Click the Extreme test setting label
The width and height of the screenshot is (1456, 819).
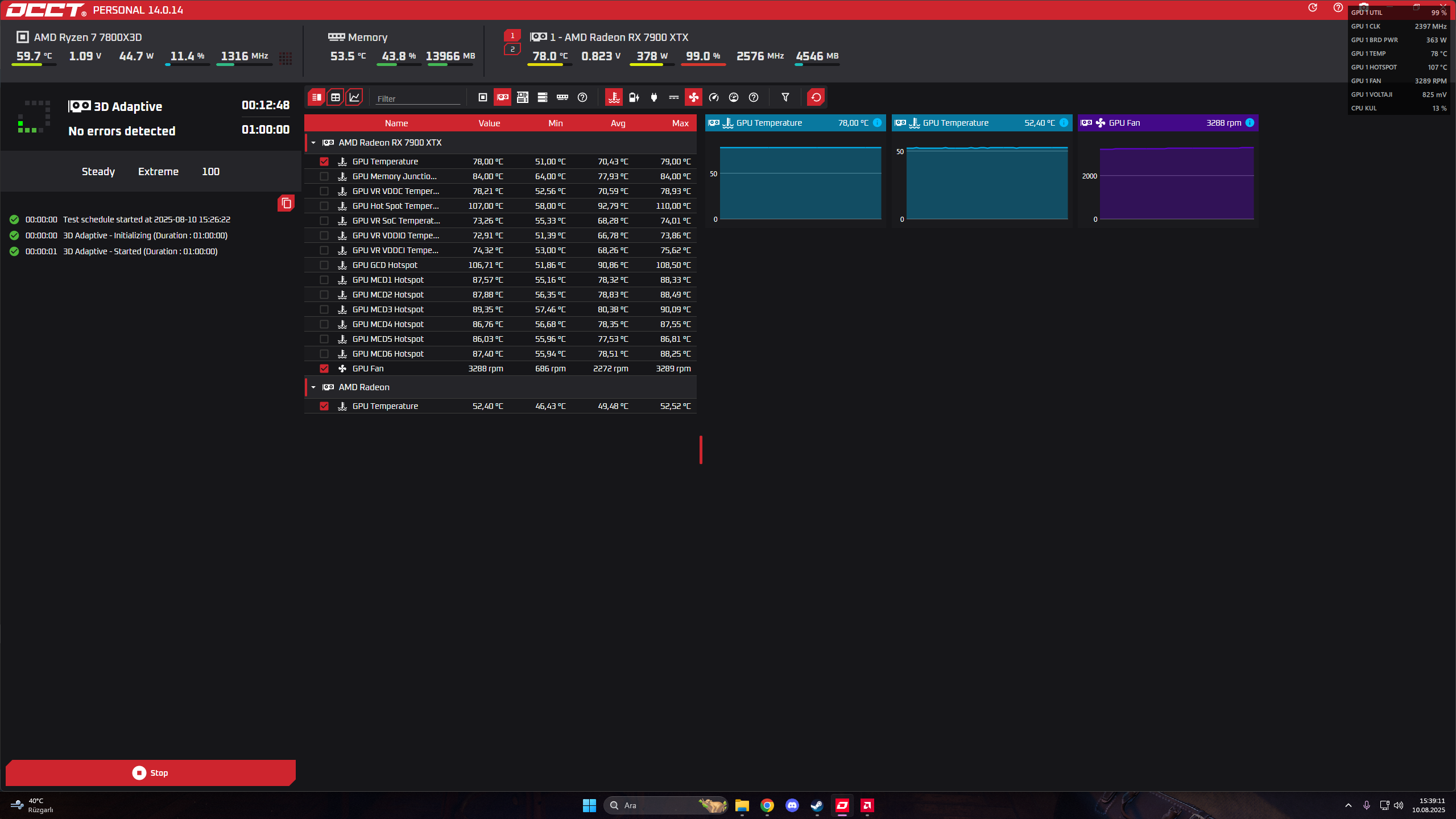click(158, 172)
